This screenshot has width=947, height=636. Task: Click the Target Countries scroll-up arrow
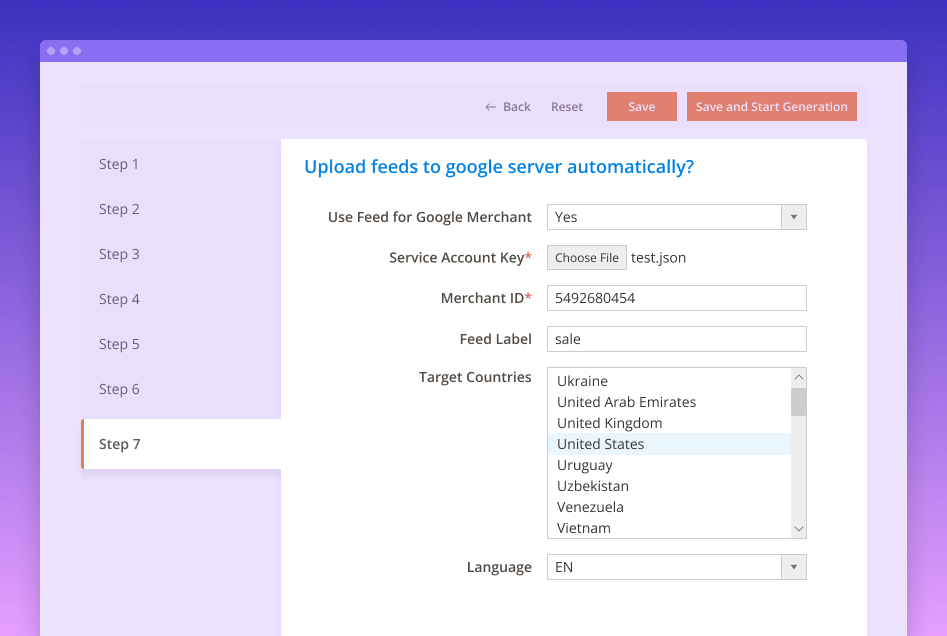click(x=798, y=377)
